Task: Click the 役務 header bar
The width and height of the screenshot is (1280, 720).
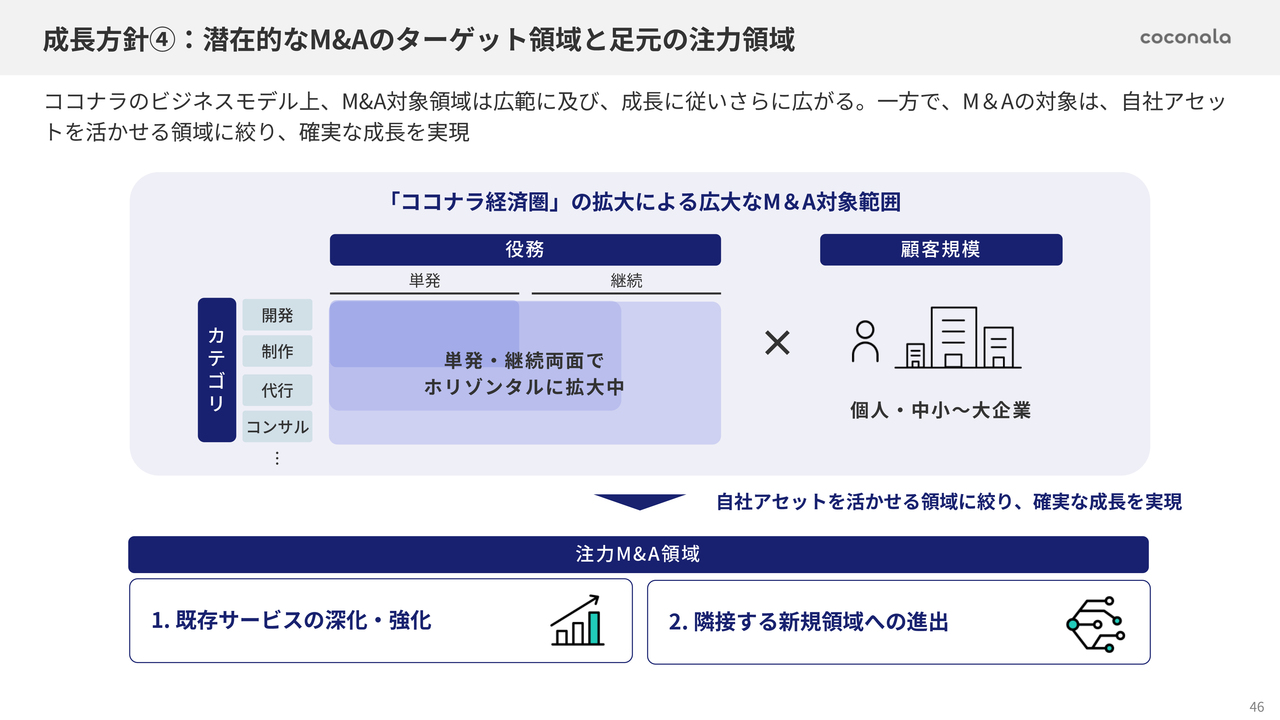Action: tap(525, 250)
